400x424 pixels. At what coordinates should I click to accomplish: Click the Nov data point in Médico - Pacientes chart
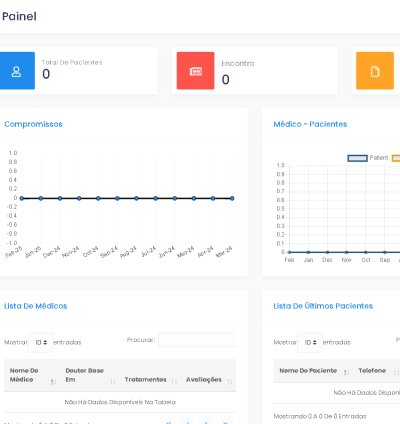coord(347,252)
